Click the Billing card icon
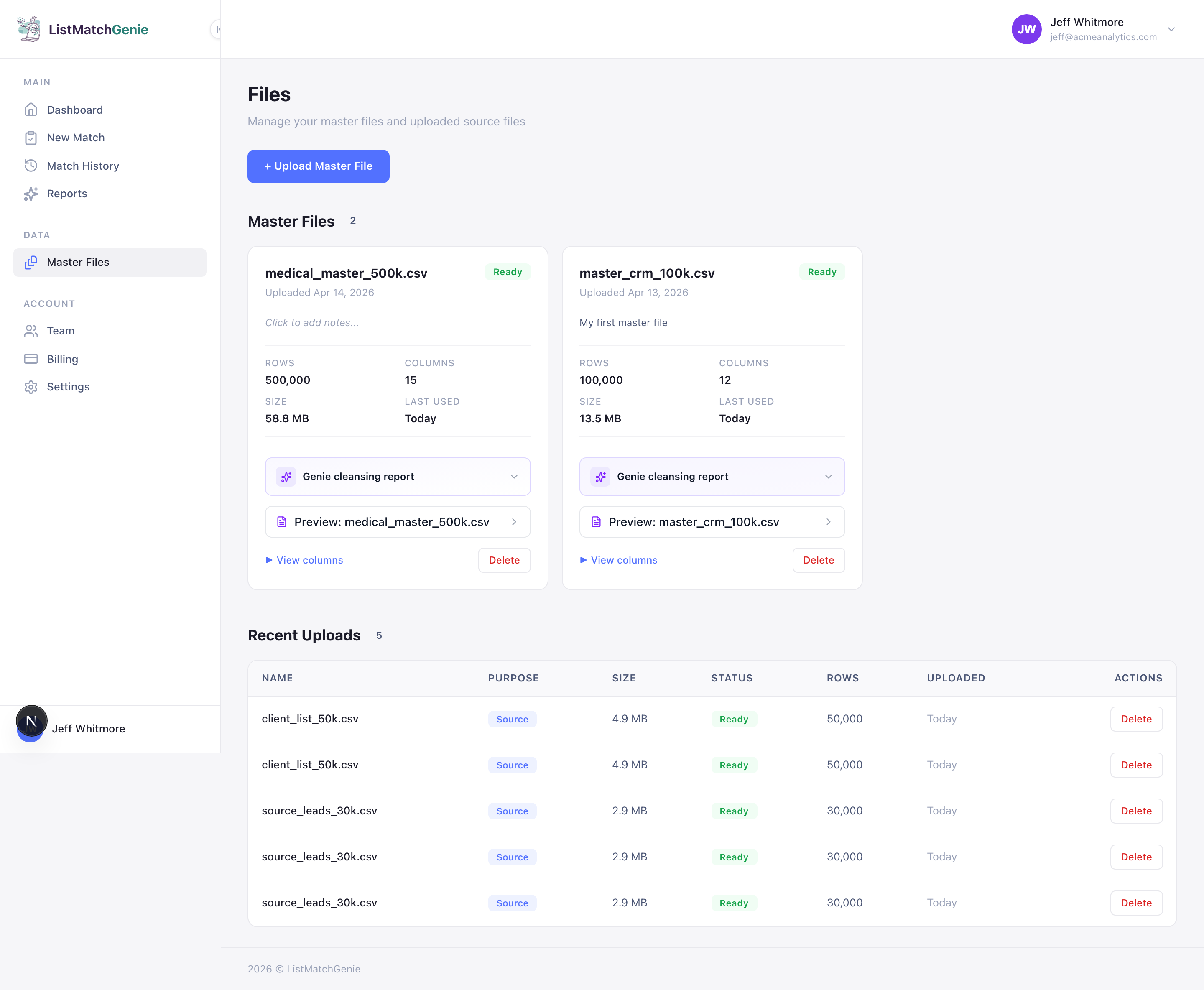 click(31, 359)
